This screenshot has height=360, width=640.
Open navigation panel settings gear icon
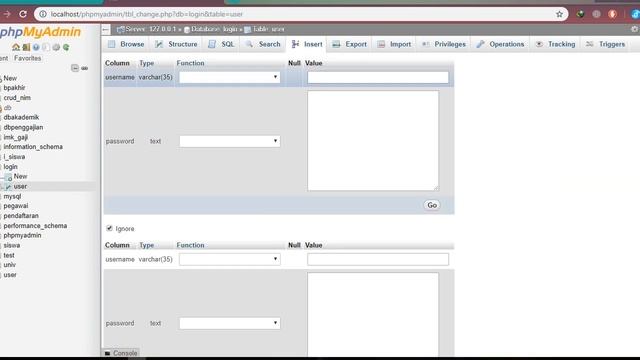point(56,47)
